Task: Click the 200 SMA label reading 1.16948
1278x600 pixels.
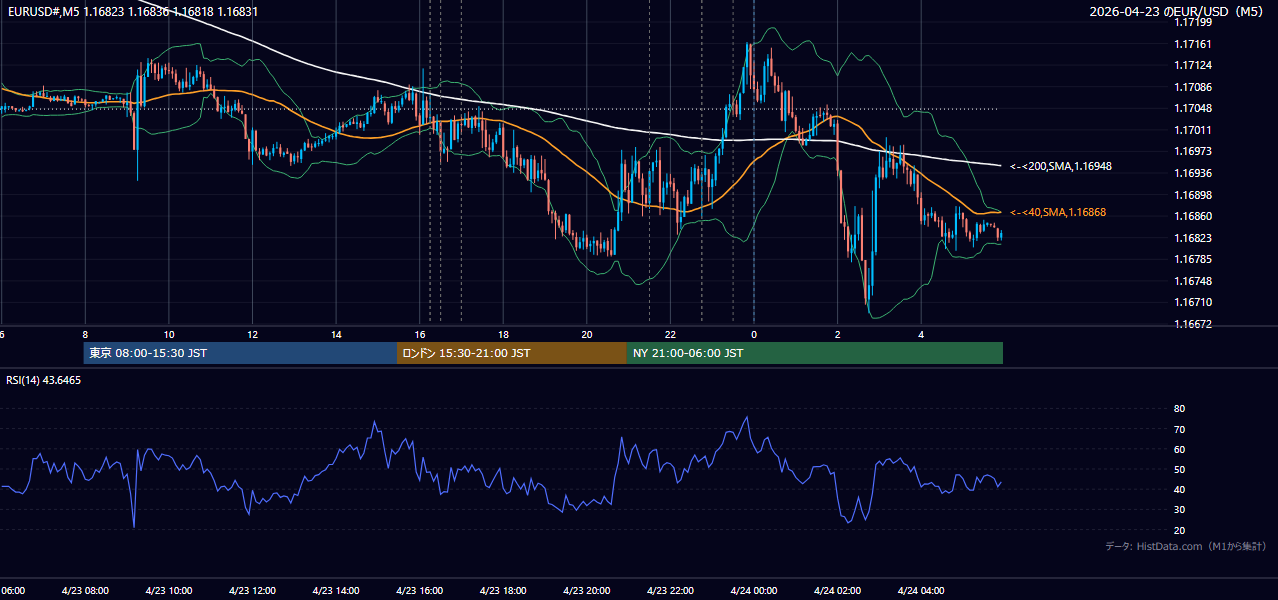Action: click(x=1062, y=166)
